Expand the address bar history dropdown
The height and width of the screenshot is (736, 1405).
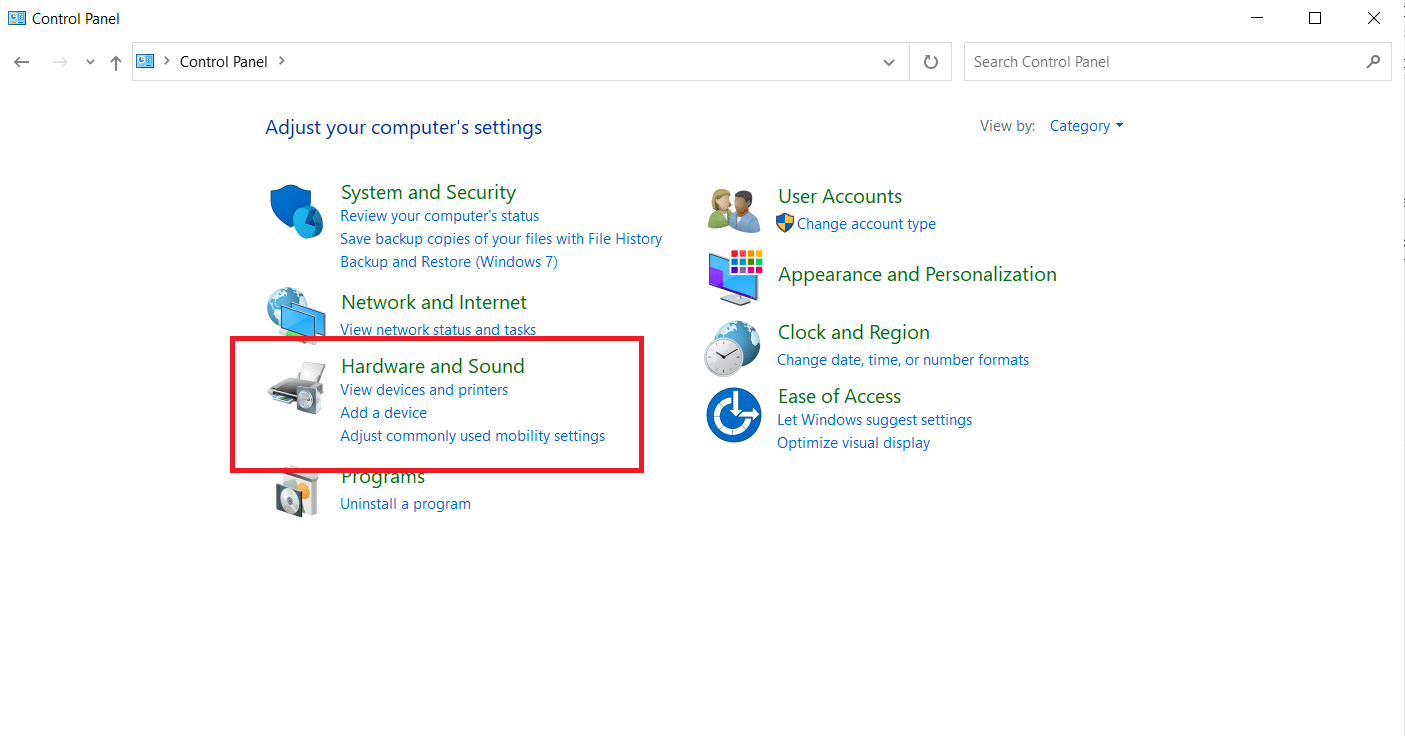click(x=889, y=62)
